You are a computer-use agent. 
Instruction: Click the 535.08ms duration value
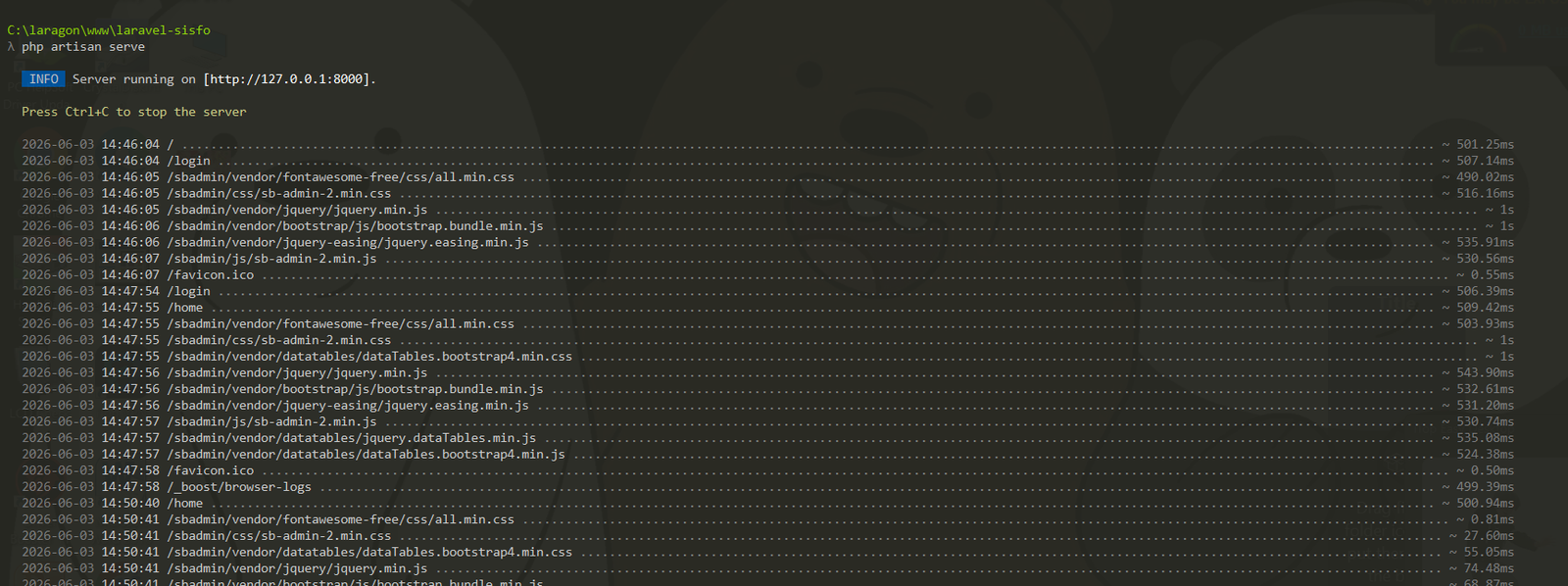1485,438
